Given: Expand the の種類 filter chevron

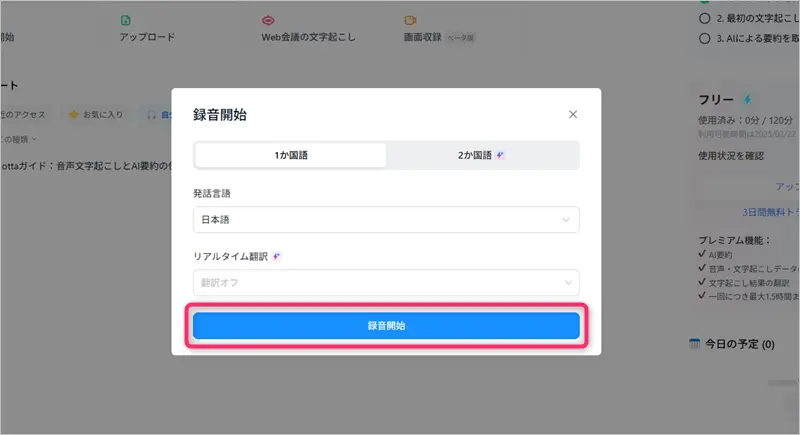Looking at the screenshot, I should click(x=34, y=139).
